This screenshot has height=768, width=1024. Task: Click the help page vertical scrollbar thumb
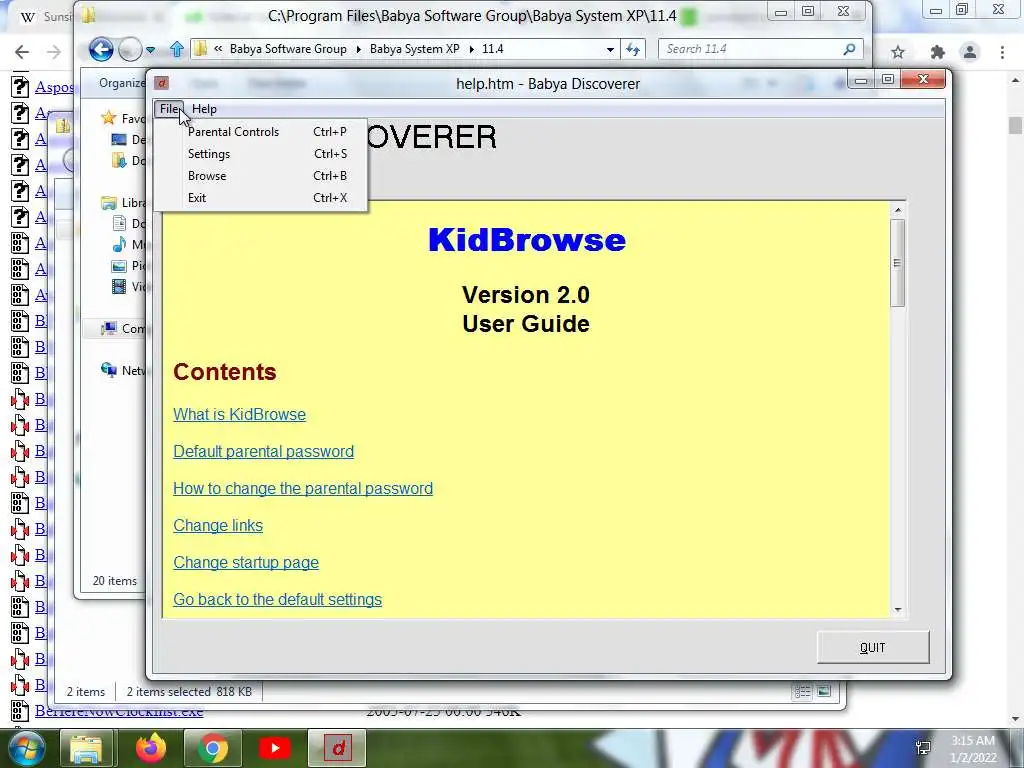(898, 263)
